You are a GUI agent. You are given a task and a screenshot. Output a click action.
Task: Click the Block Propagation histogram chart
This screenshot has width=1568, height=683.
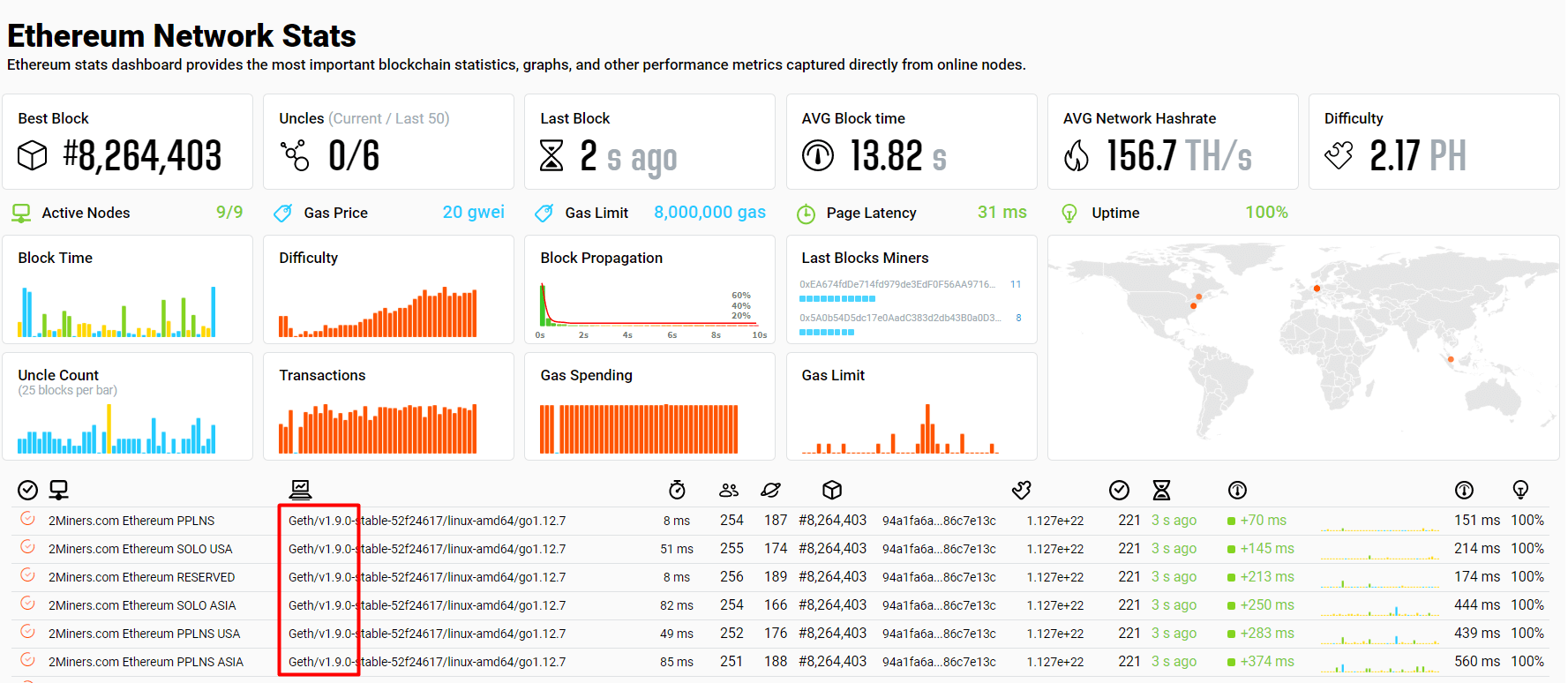pyautogui.click(x=649, y=307)
